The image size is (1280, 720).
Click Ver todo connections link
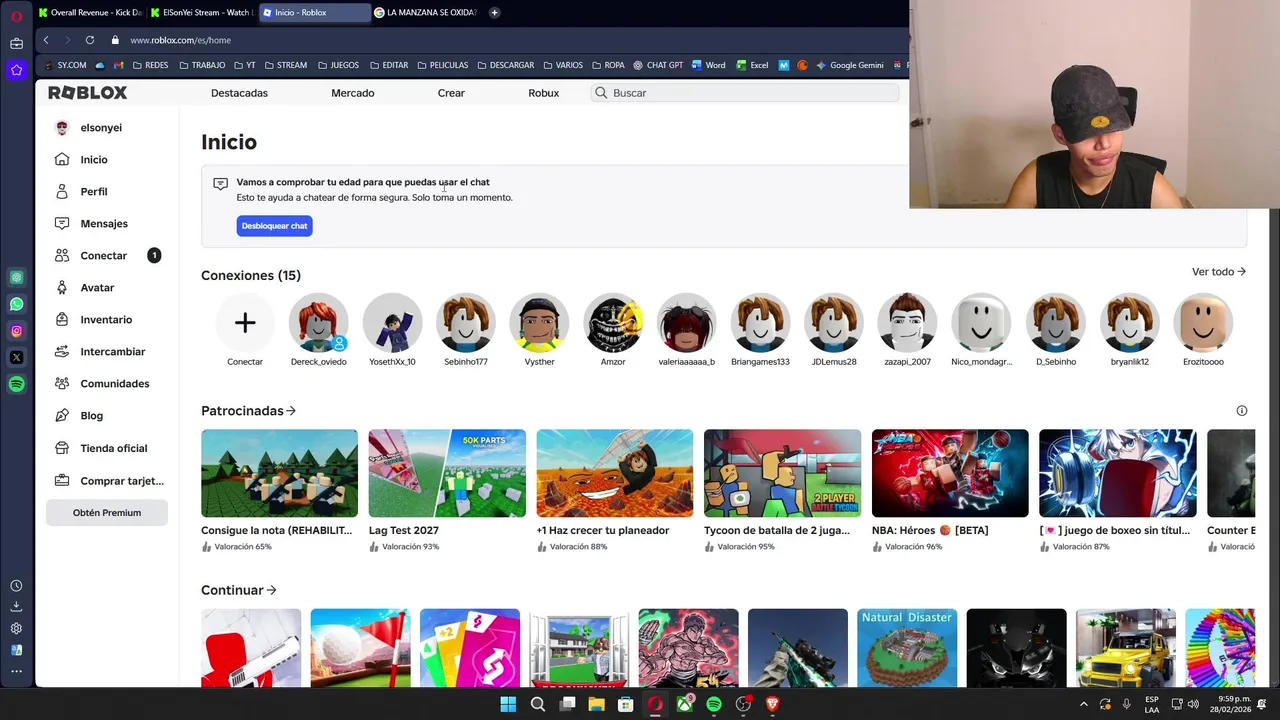(x=1218, y=272)
